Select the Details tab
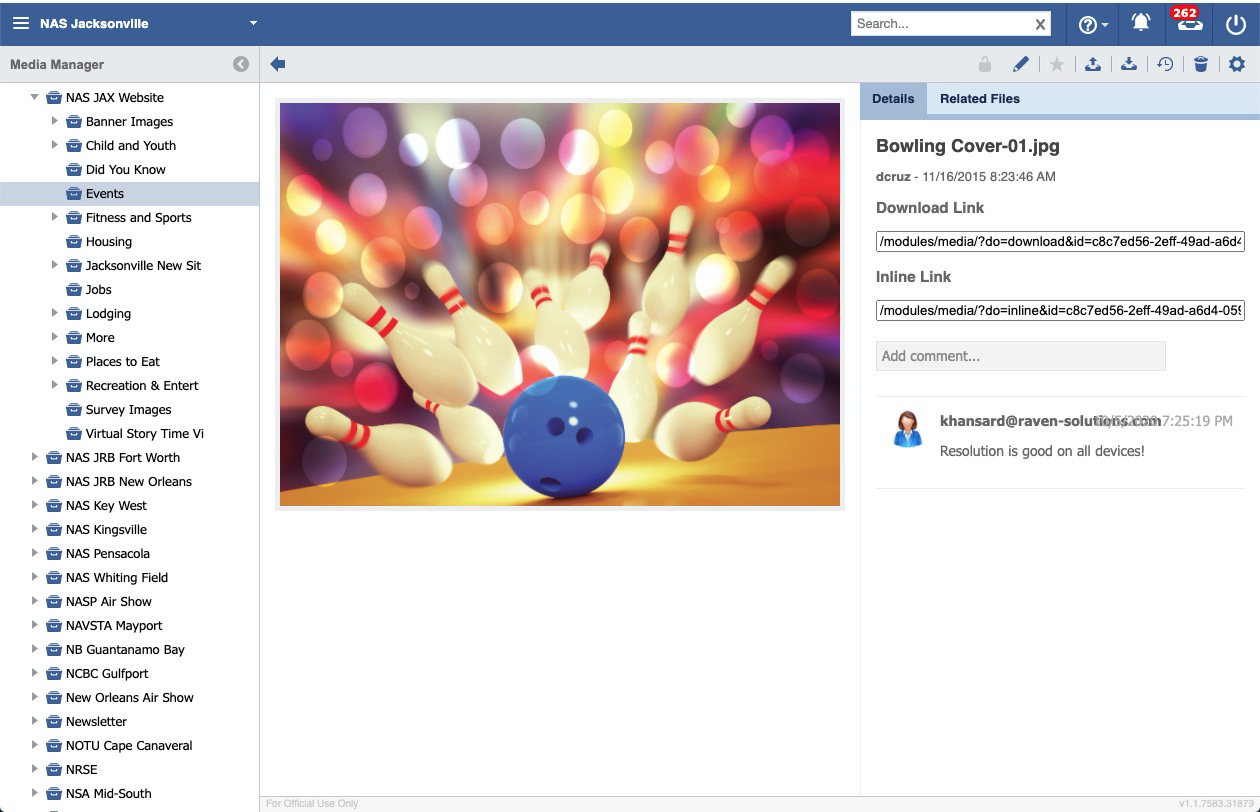 coord(893,99)
